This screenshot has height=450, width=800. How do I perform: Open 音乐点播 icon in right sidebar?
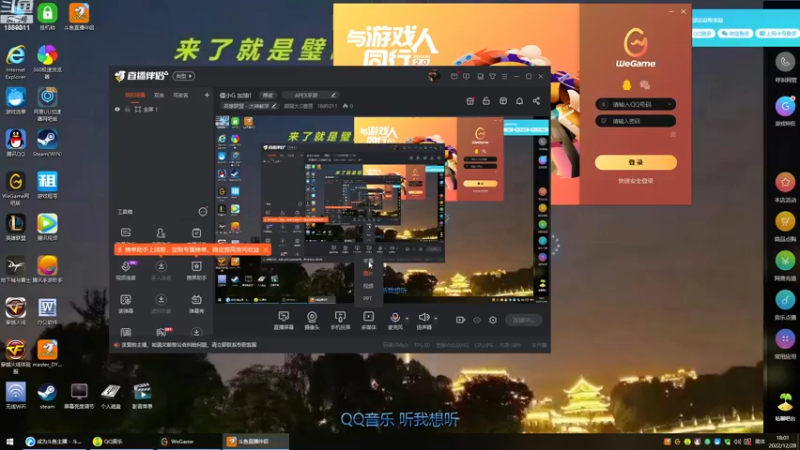pyautogui.click(x=785, y=300)
